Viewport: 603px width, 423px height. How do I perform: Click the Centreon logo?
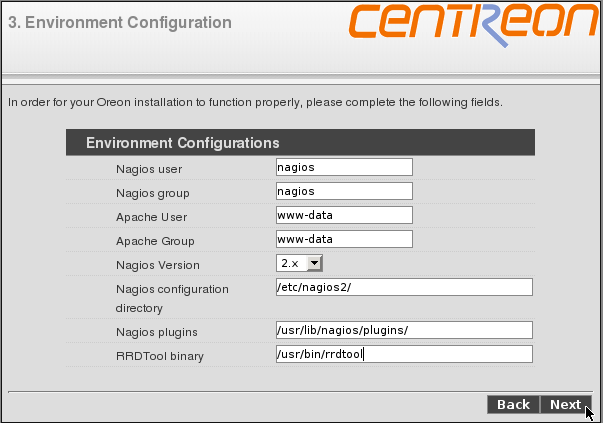[x=474, y=25]
